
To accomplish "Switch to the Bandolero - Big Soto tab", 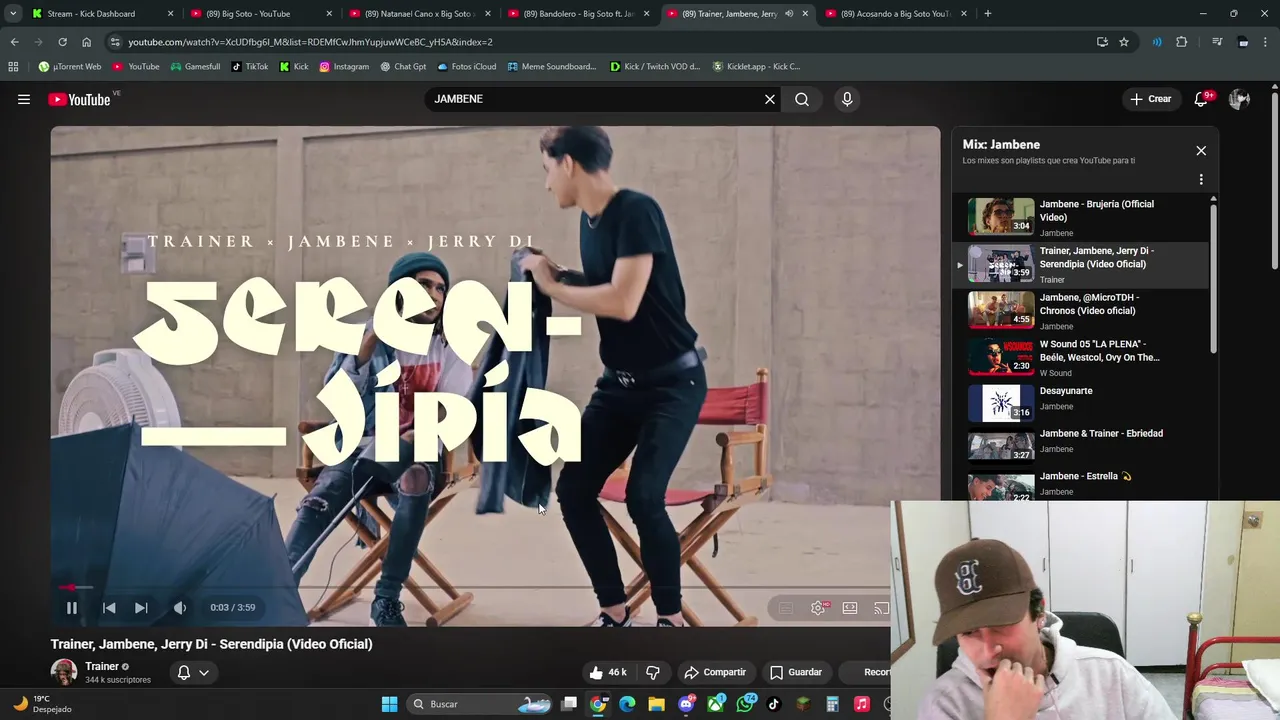I will tap(577, 14).
